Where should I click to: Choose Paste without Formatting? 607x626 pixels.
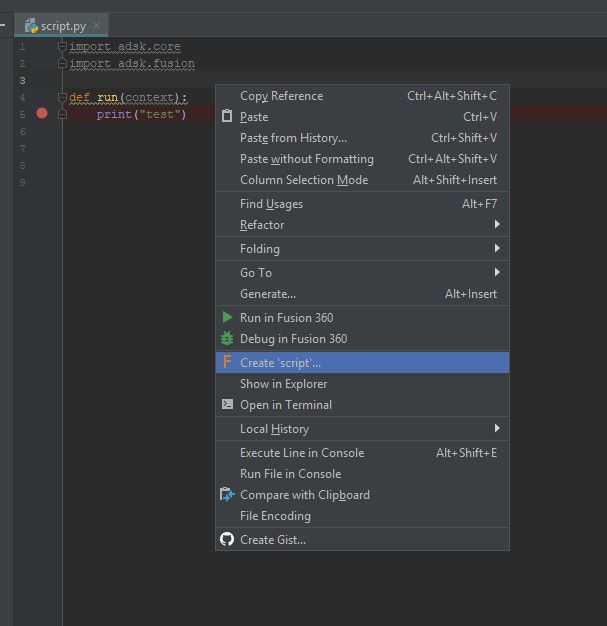pyautogui.click(x=362, y=159)
